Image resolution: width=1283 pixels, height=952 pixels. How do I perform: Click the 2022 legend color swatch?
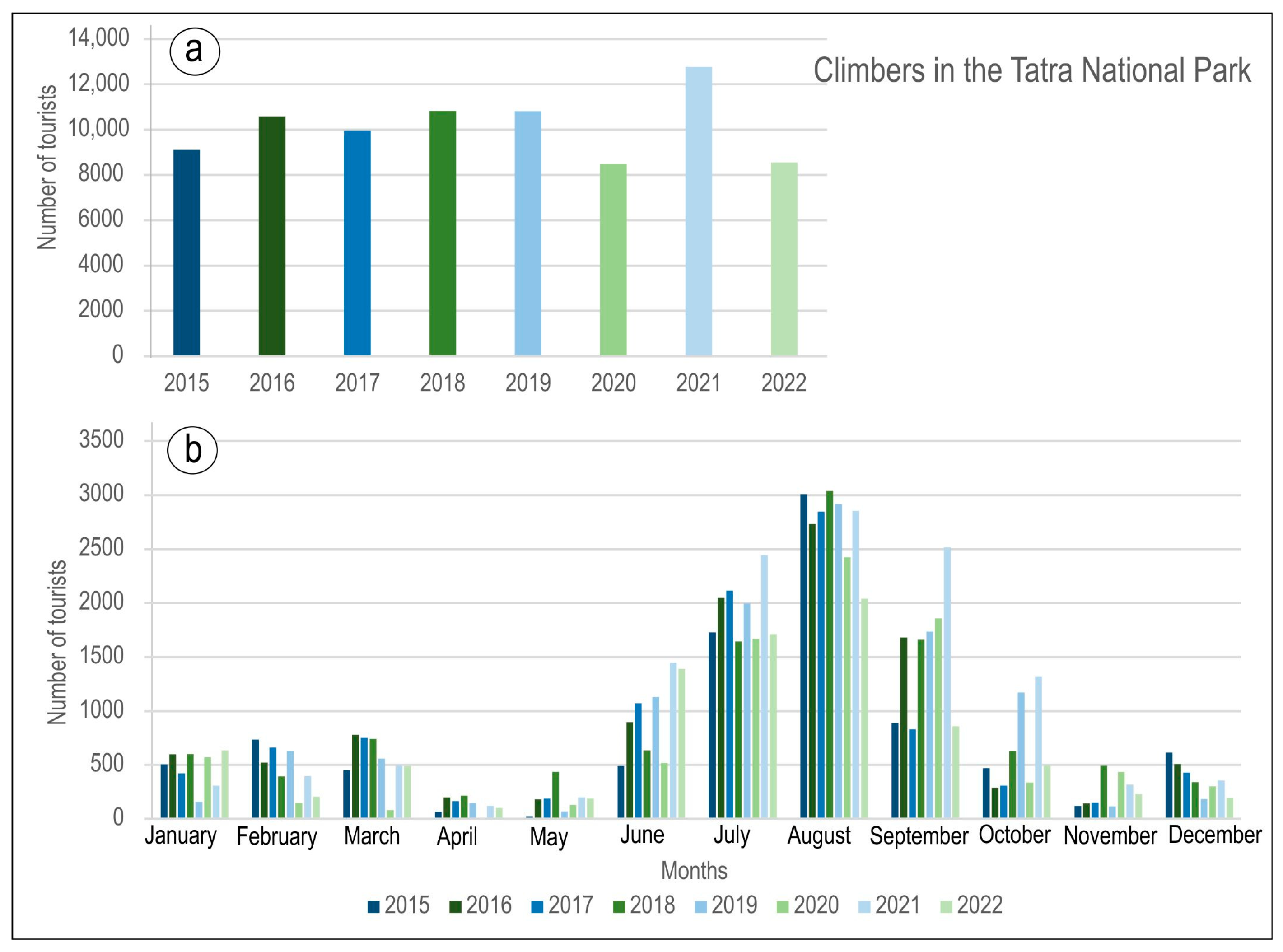(946, 906)
